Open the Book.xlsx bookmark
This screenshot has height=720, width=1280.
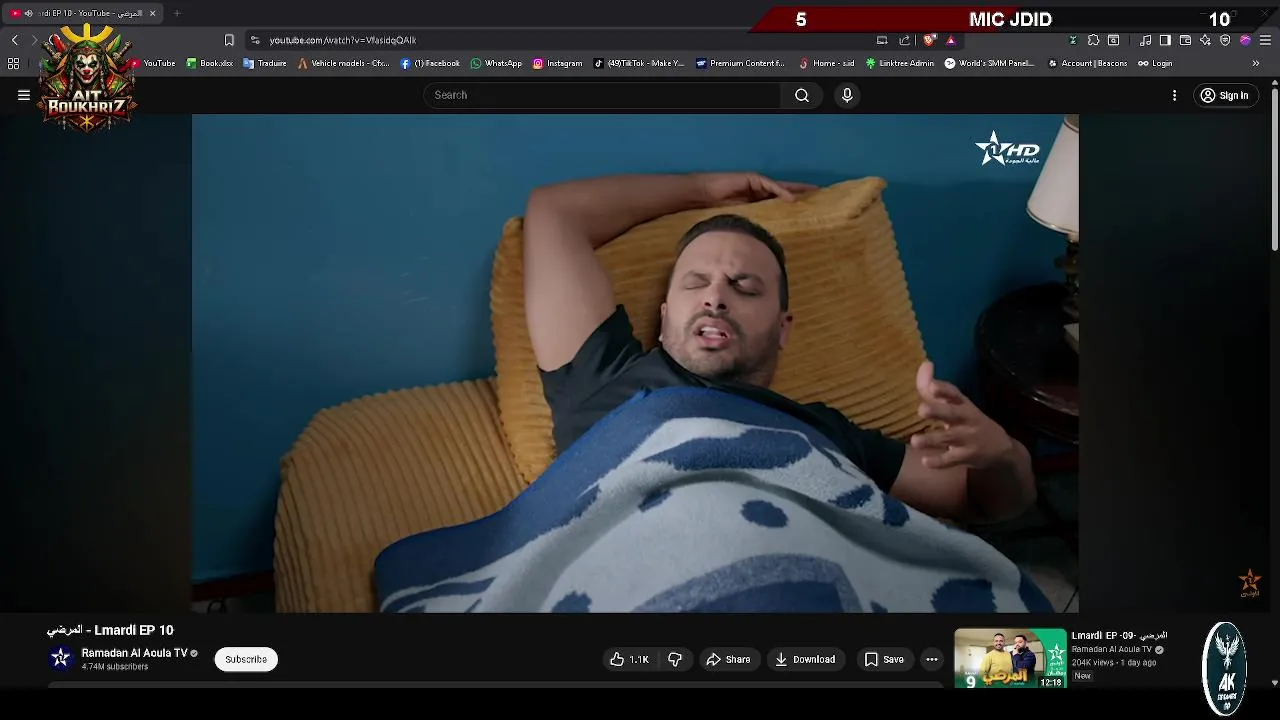tap(210, 63)
